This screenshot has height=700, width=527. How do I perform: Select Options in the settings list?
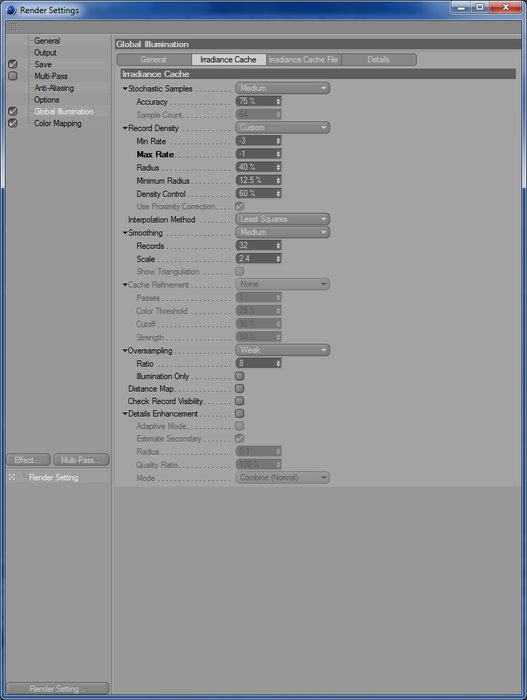click(x=46, y=100)
